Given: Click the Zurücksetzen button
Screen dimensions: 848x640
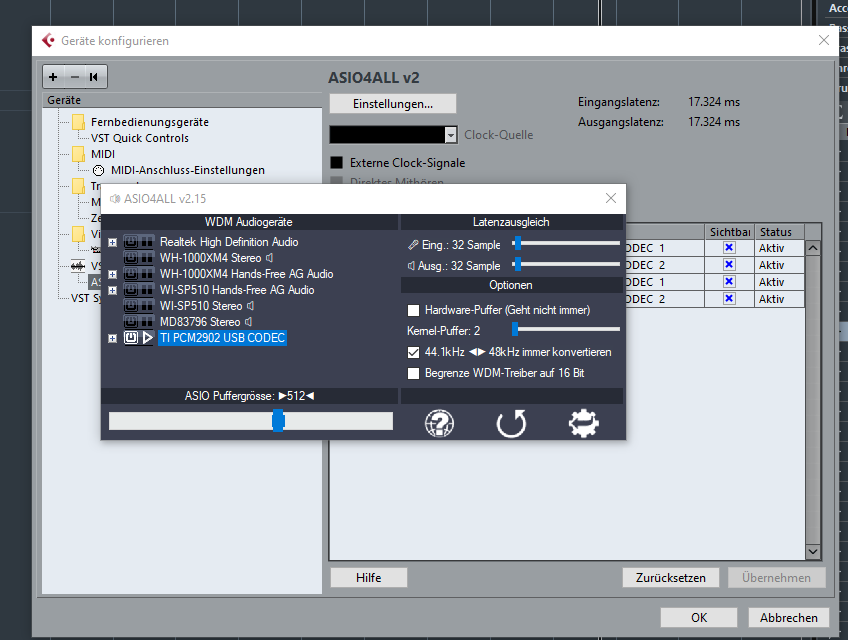Looking at the screenshot, I should (x=671, y=578).
